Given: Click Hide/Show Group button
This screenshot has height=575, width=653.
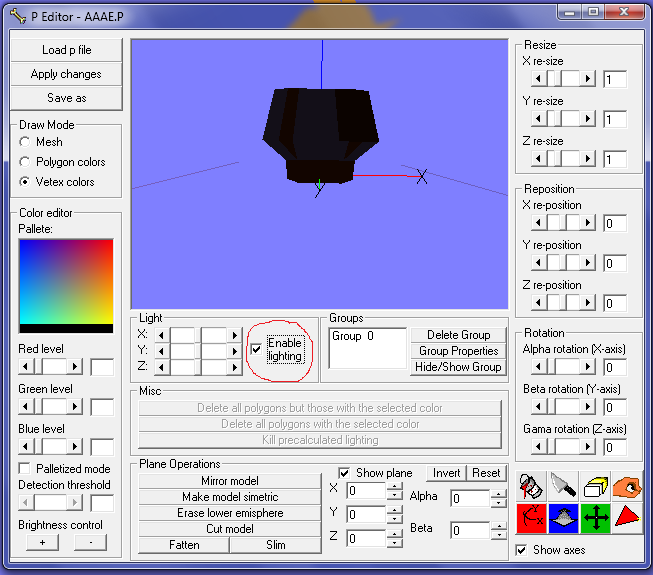Looking at the screenshot, I should point(459,367).
